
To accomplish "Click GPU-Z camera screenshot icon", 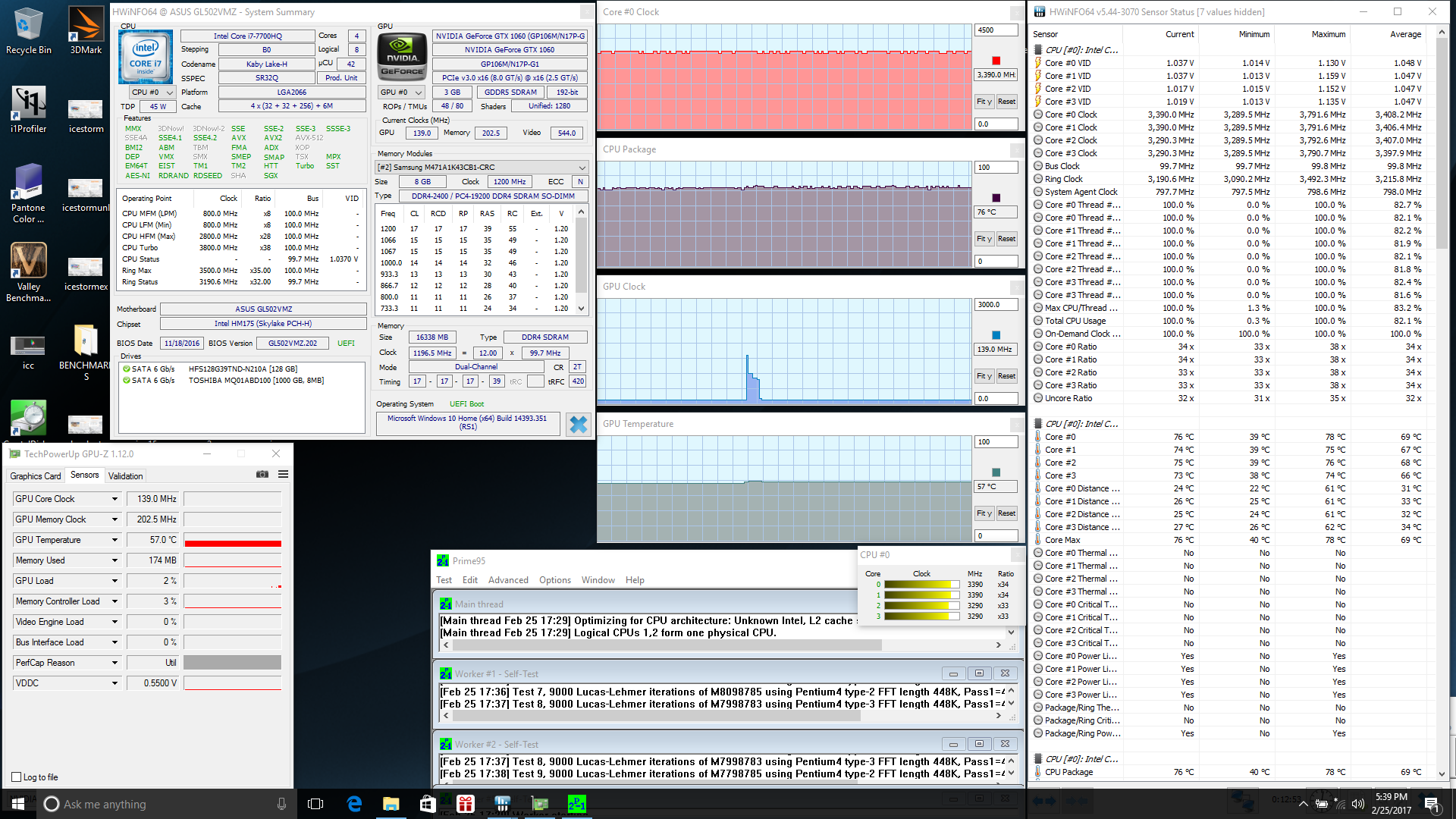I will click(x=262, y=475).
